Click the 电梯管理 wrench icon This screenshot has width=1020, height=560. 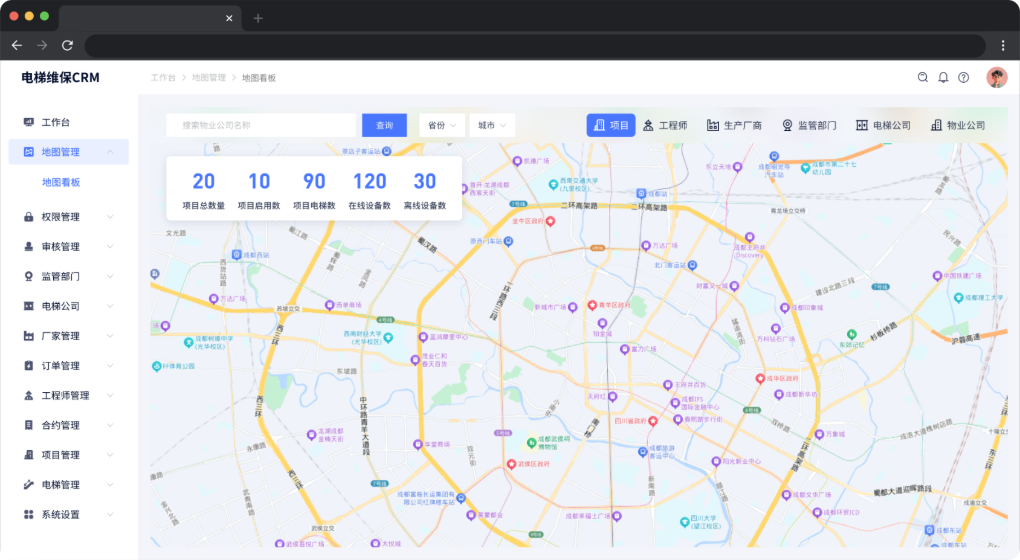(x=29, y=485)
